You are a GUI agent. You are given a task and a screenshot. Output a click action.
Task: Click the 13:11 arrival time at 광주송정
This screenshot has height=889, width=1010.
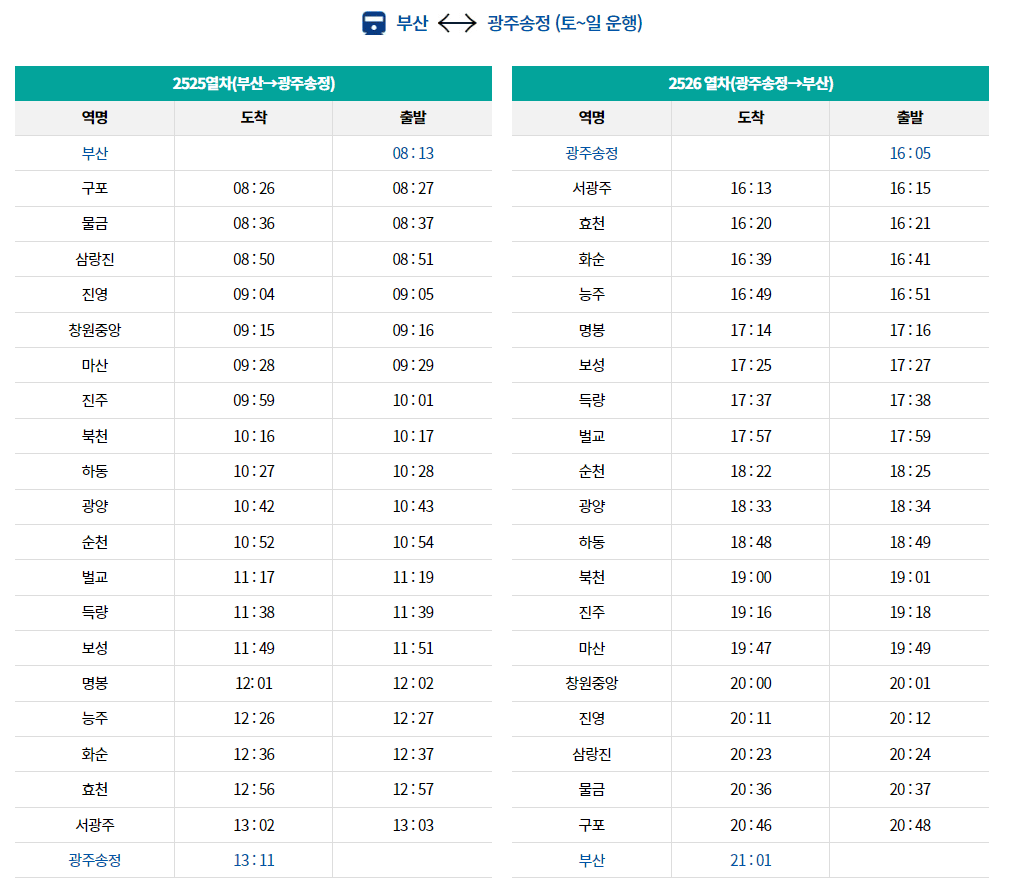[x=253, y=859]
